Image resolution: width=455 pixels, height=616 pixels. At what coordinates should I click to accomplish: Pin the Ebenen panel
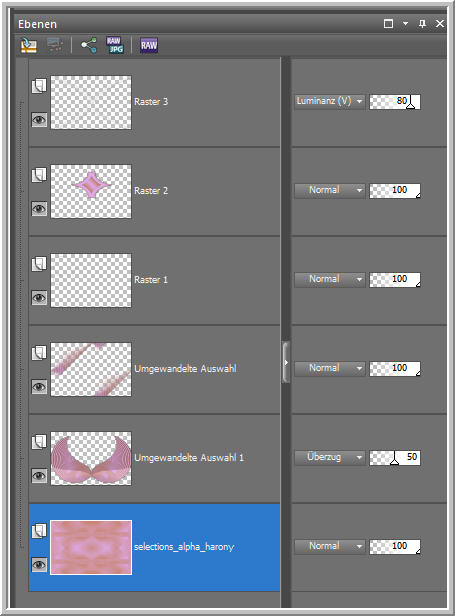click(422, 24)
